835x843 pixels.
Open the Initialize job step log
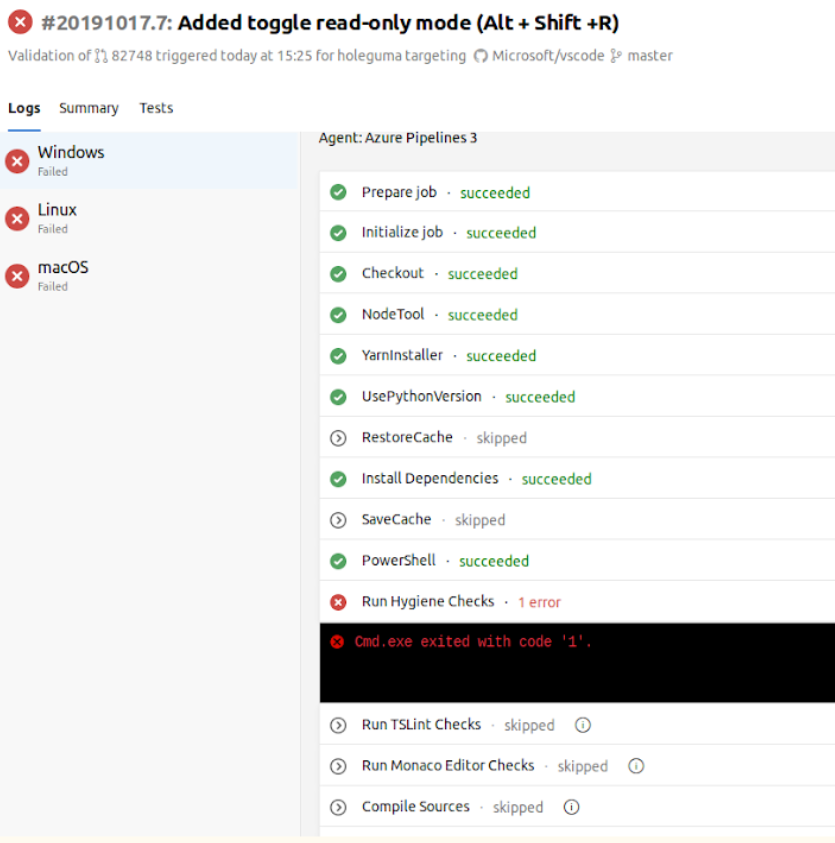[577, 233]
